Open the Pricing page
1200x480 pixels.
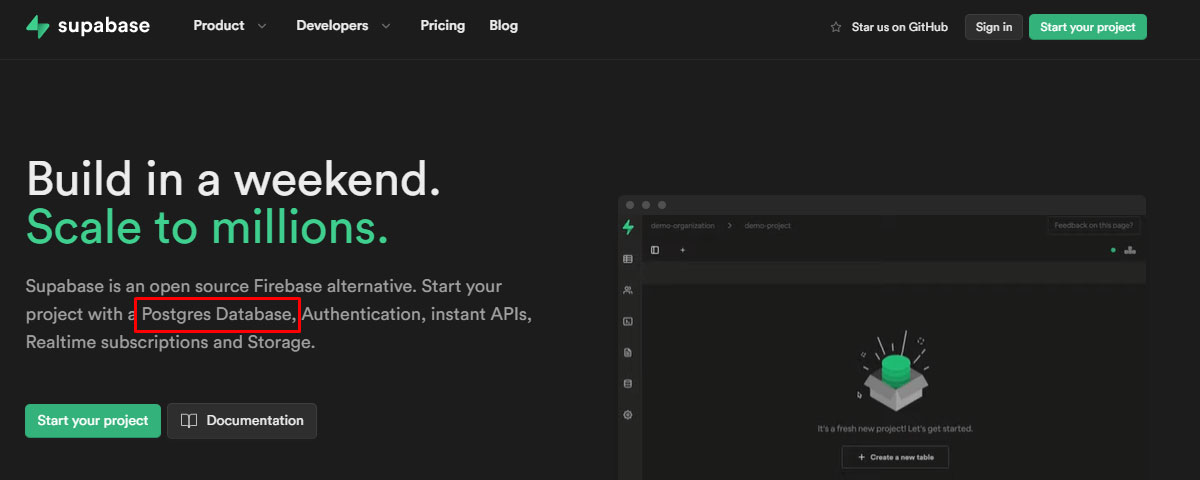(x=443, y=26)
